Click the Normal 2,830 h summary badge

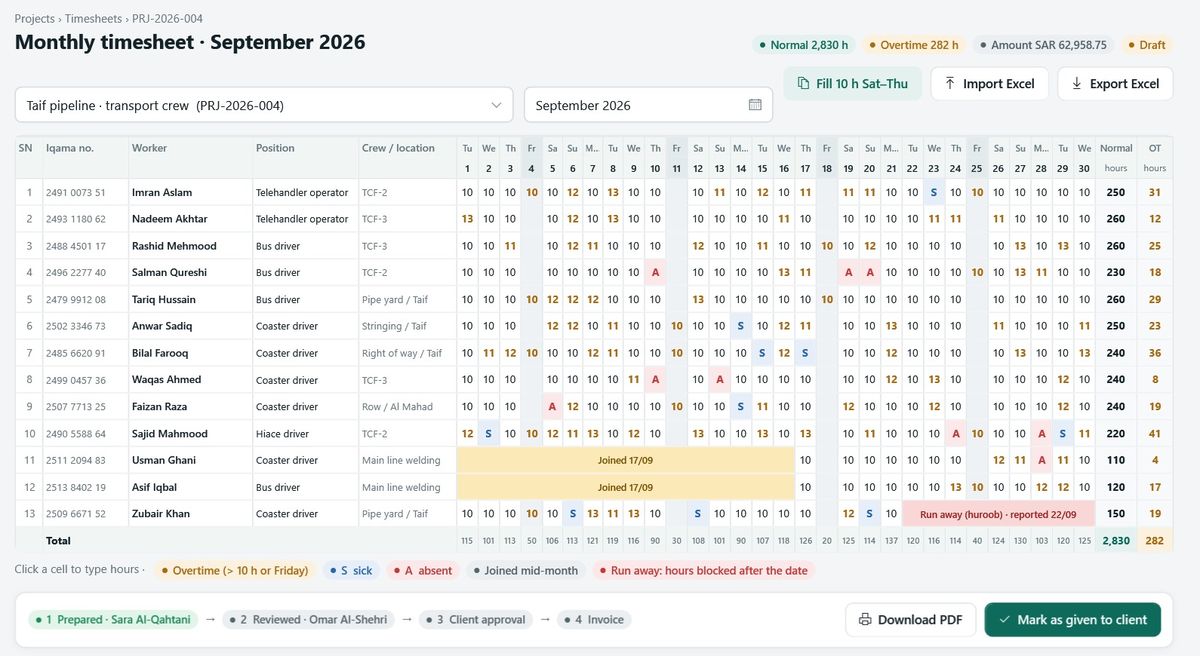803,45
